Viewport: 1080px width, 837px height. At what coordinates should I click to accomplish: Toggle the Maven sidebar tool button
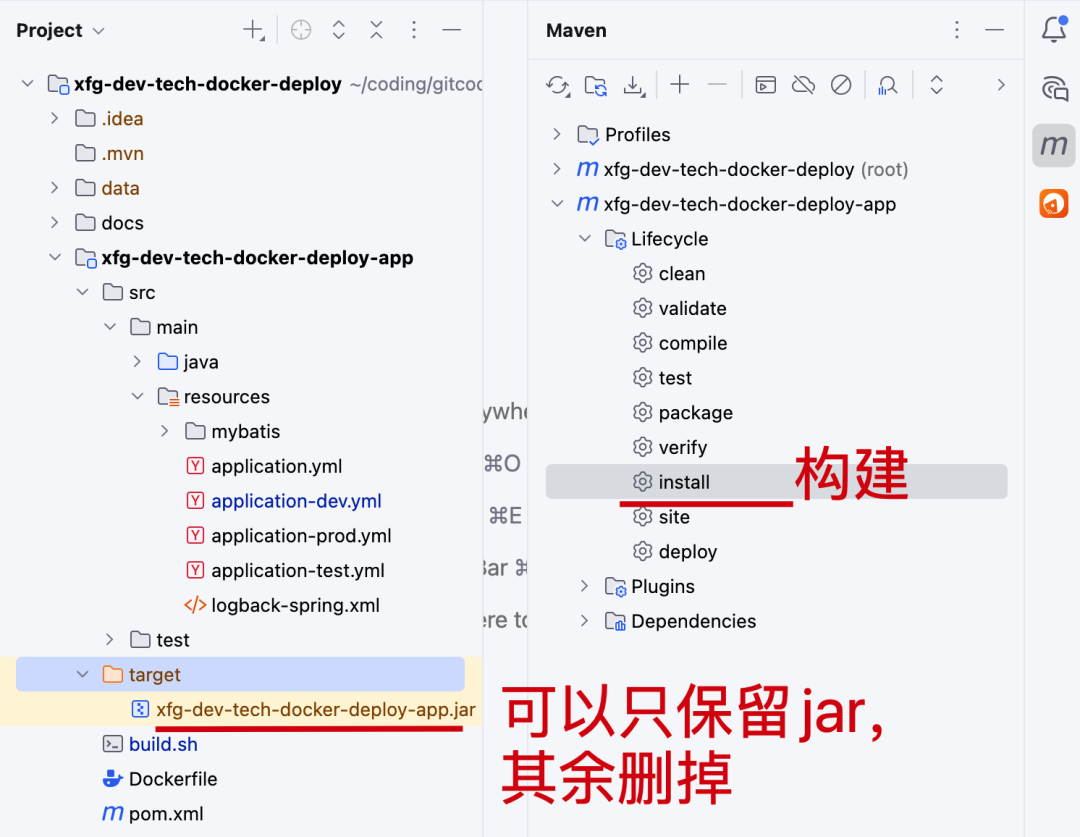pos(1054,145)
